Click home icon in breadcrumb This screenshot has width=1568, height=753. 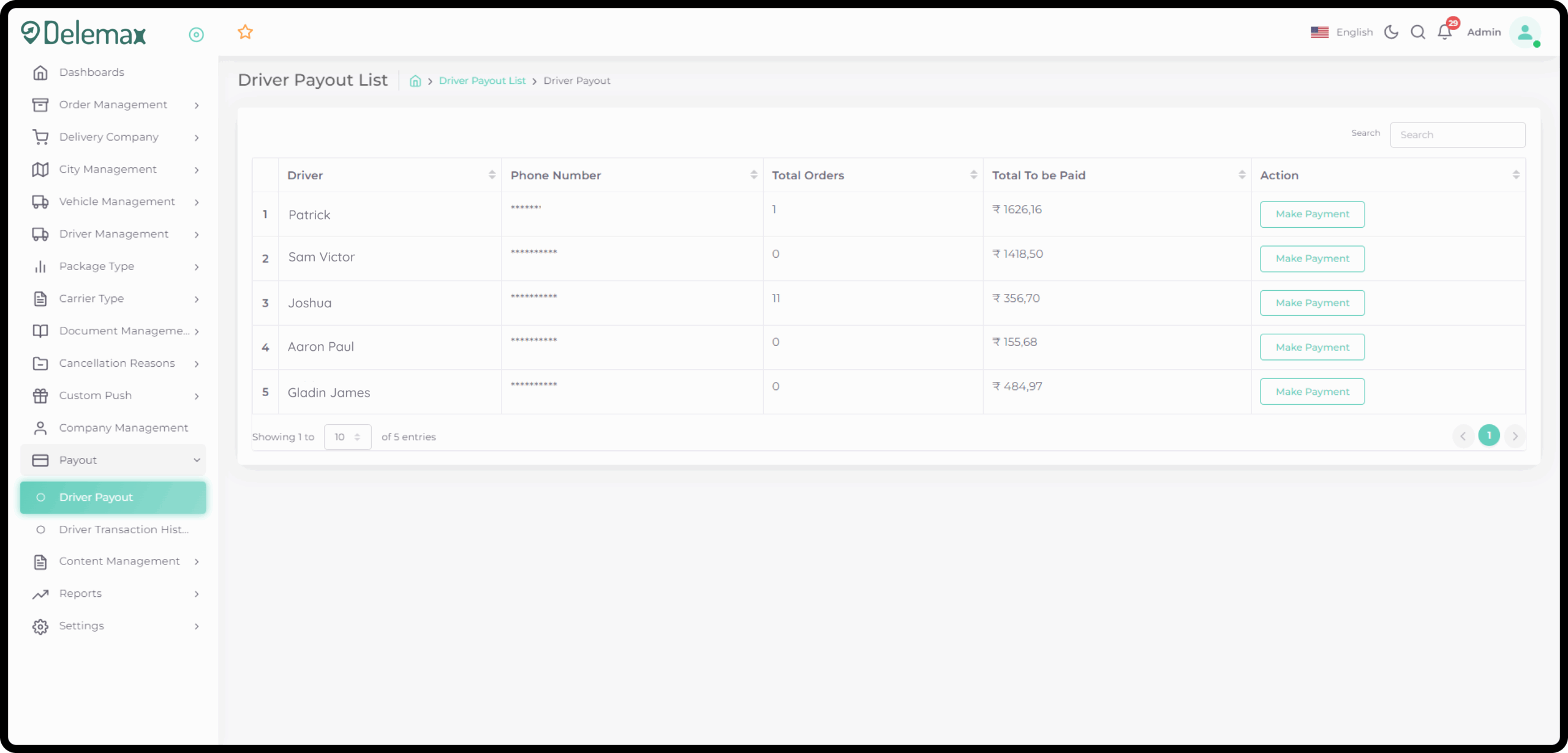click(415, 81)
